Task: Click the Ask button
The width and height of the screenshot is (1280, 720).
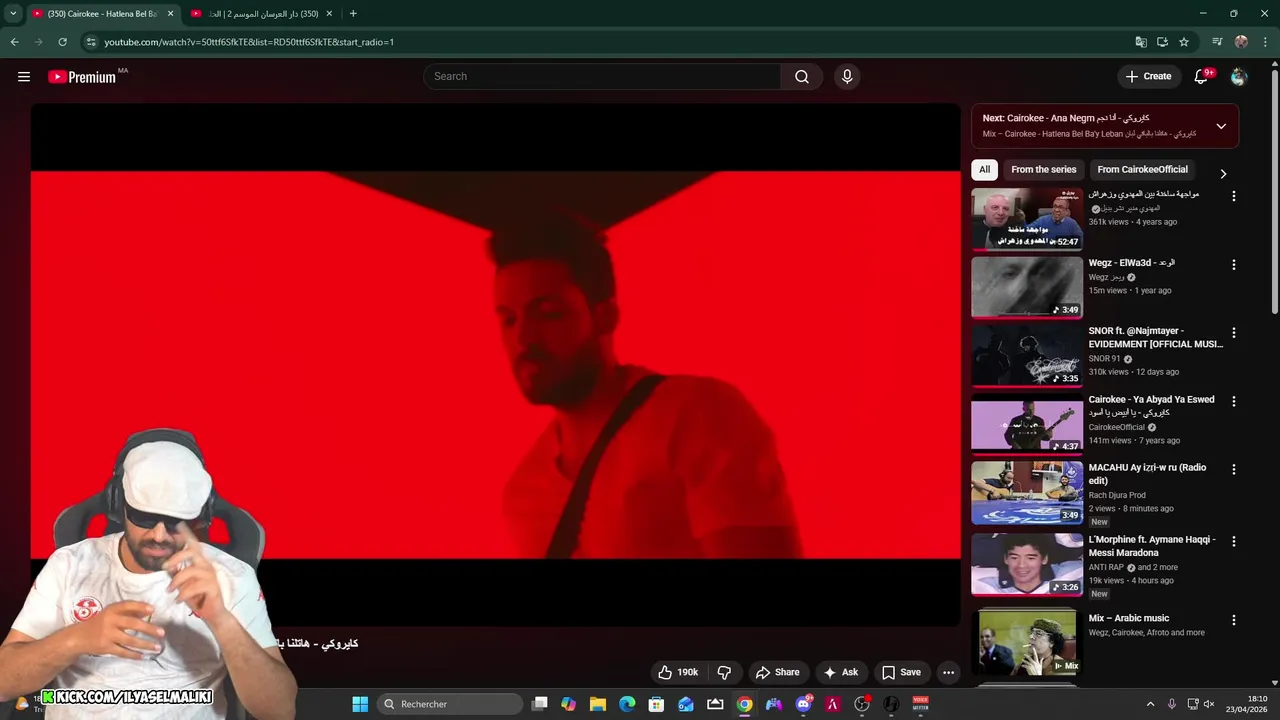Action: [840, 672]
